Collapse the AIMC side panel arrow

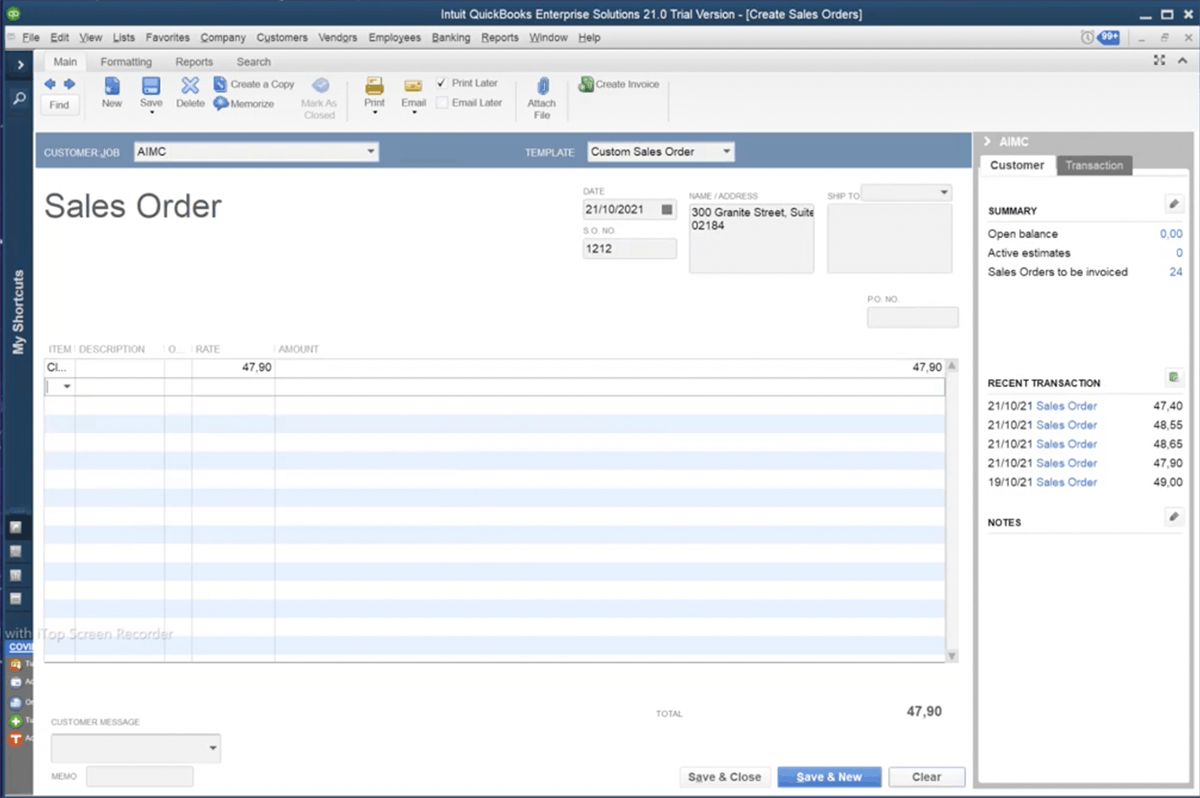987,142
